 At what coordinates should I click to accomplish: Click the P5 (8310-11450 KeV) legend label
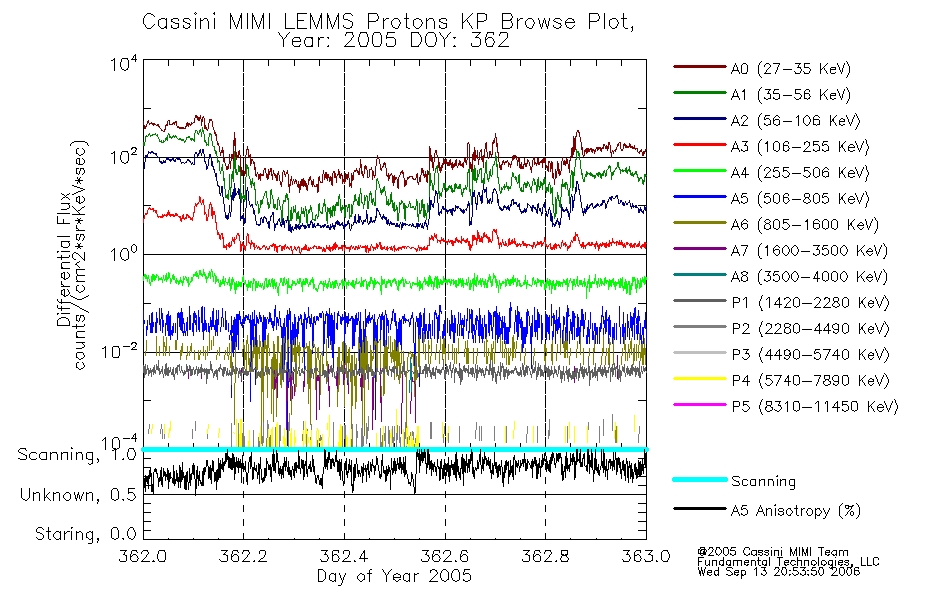[815, 407]
